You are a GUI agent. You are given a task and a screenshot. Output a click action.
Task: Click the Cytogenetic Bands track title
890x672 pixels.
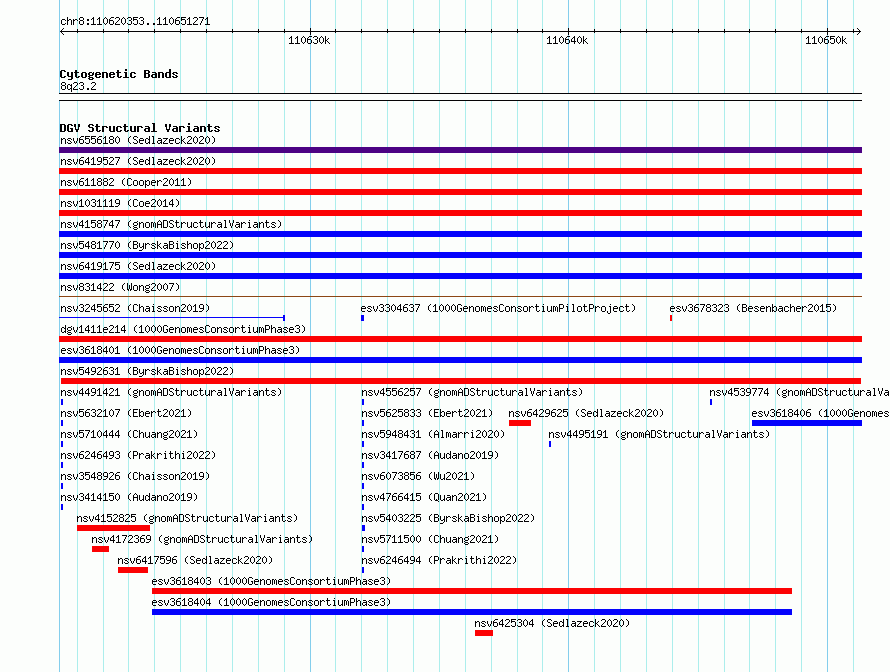pos(119,74)
